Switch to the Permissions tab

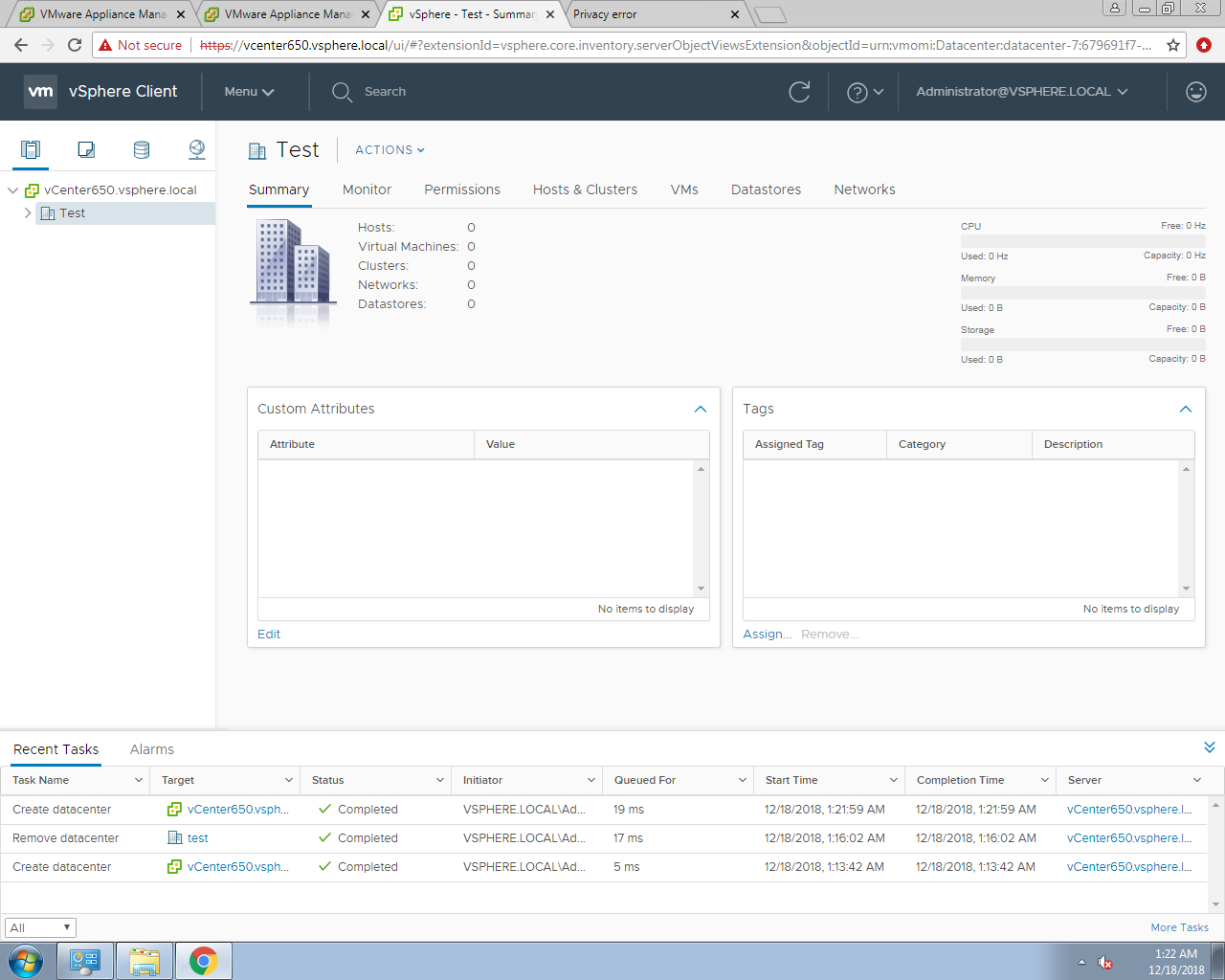coord(462,190)
